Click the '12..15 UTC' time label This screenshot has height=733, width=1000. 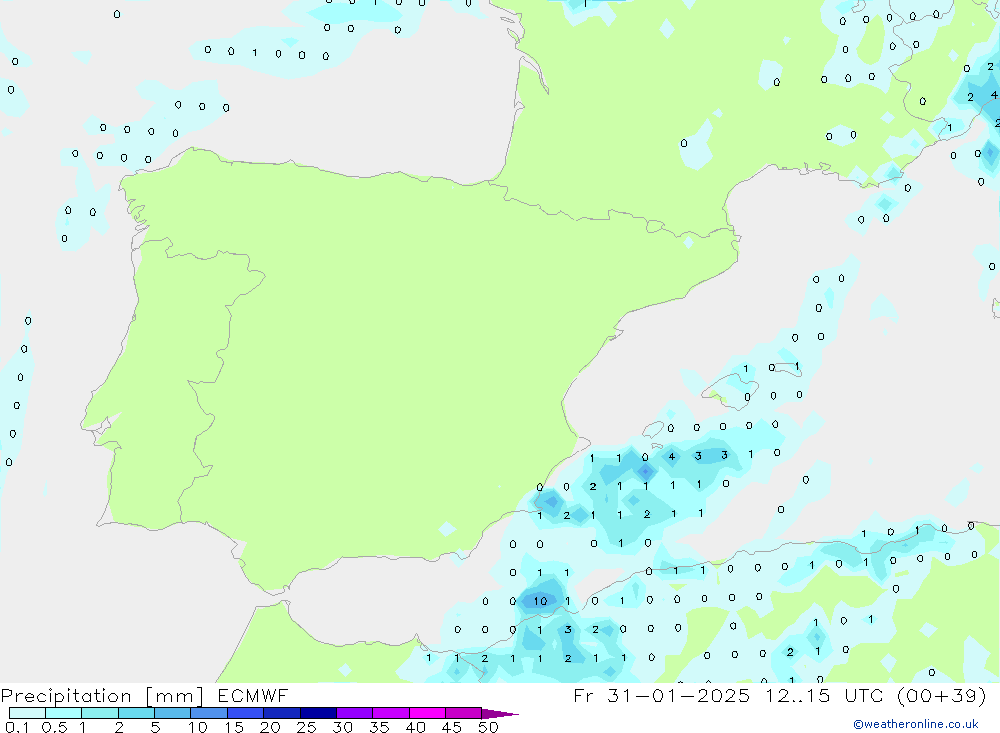pyautogui.click(x=825, y=695)
